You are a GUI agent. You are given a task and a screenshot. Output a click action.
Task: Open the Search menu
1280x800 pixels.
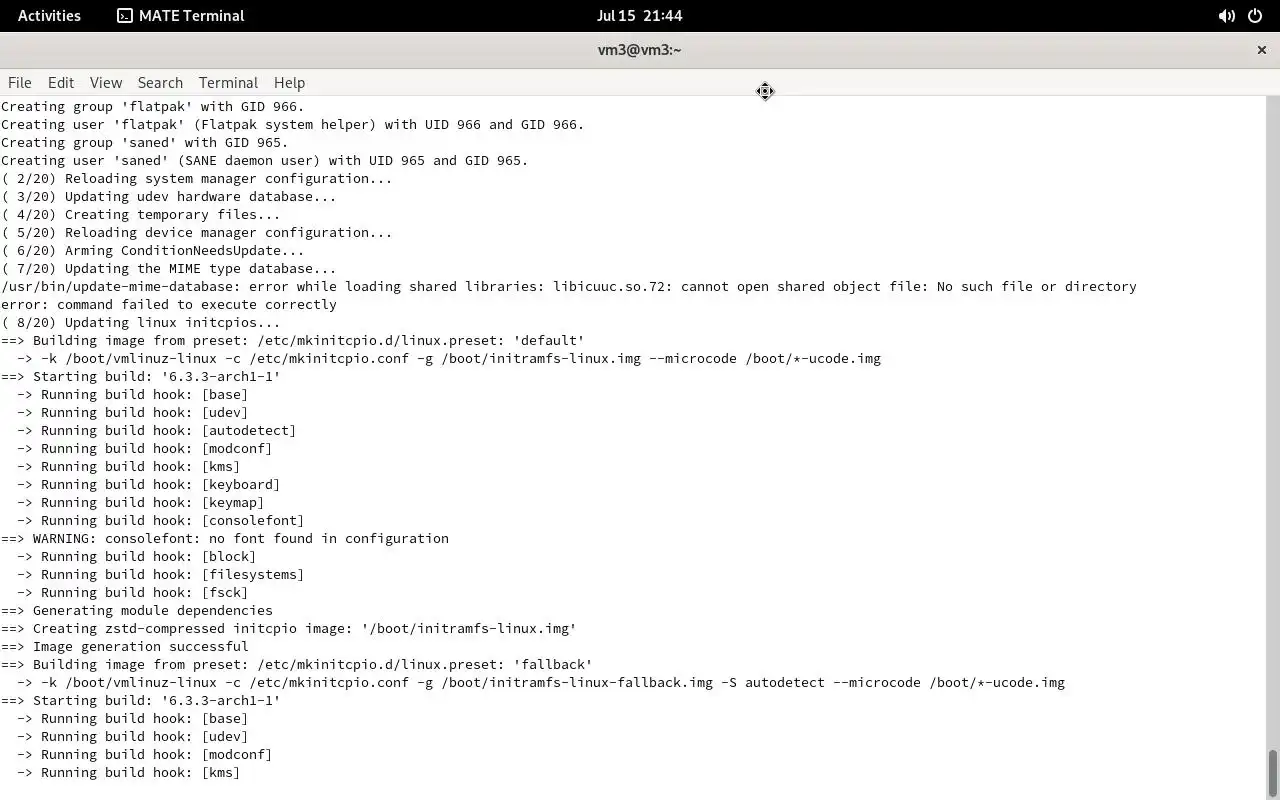coord(160,83)
